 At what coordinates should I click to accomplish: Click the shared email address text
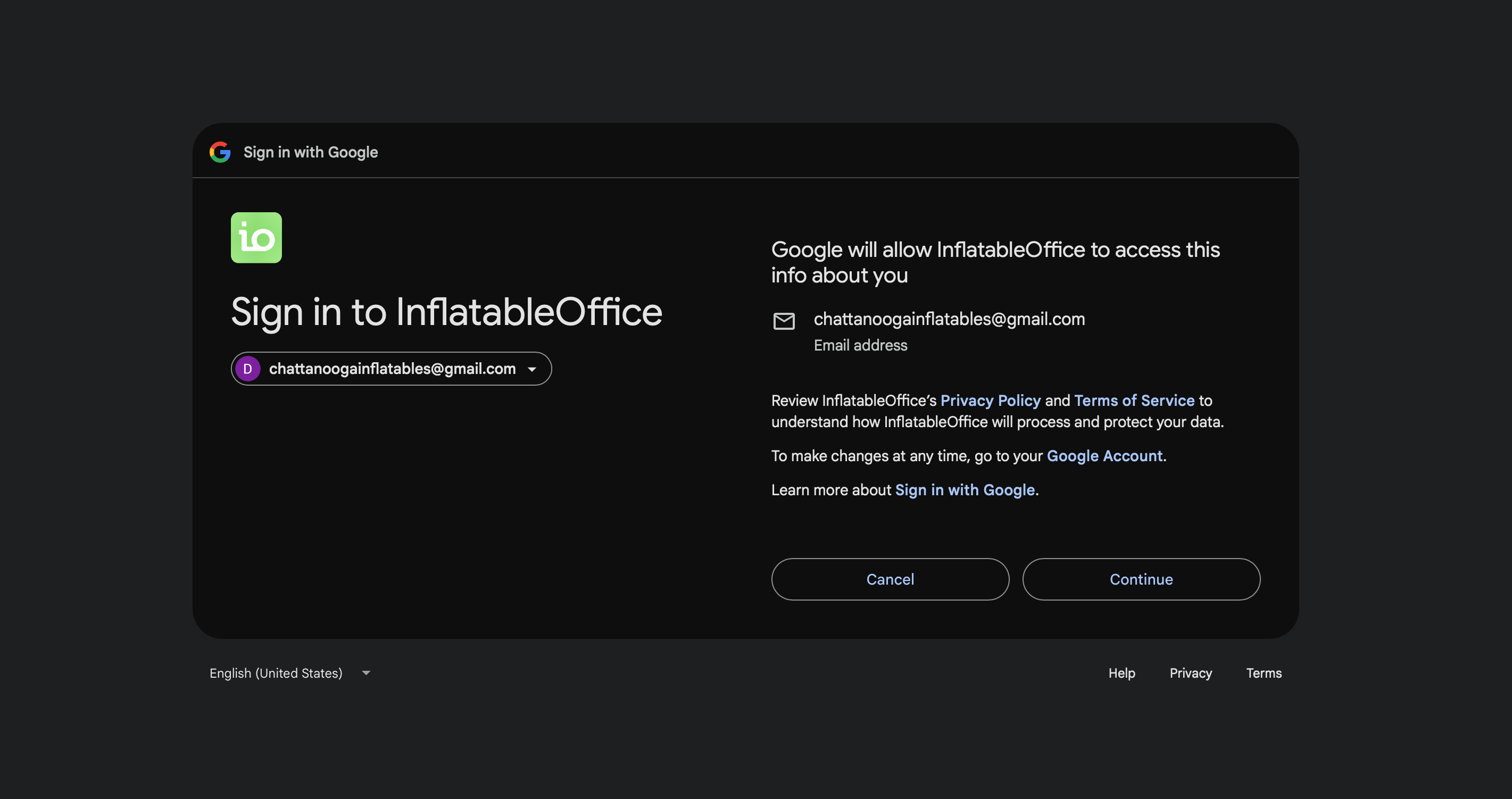(x=949, y=319)
